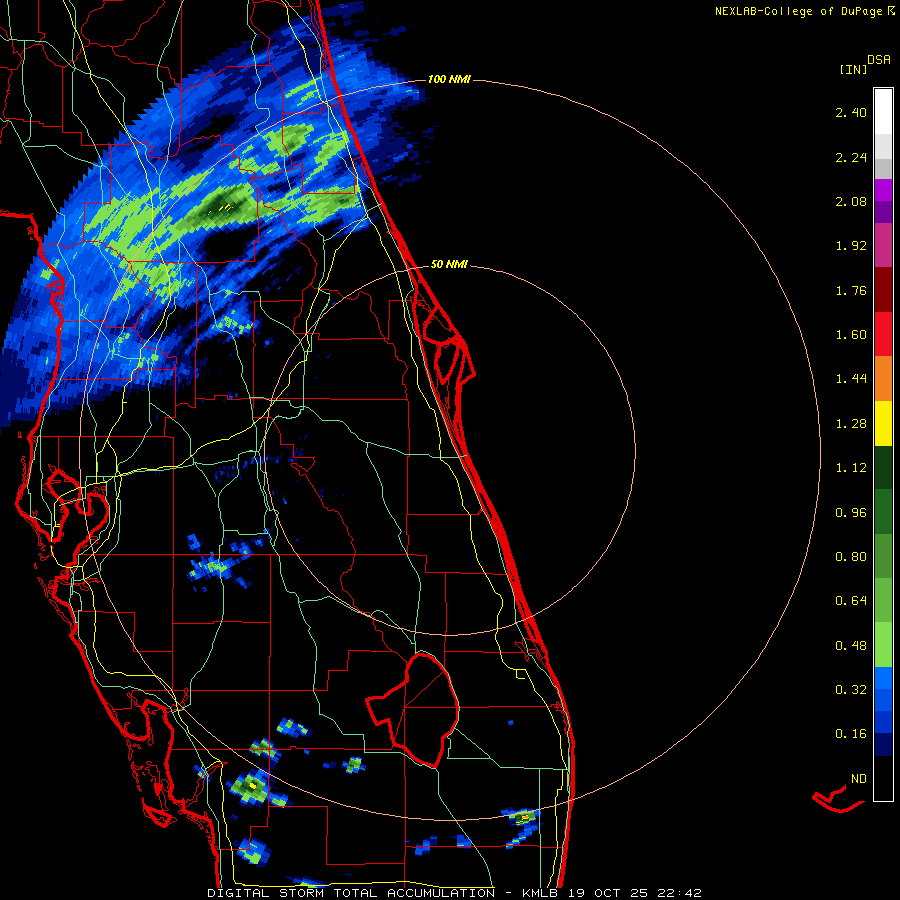Screen dimensions: 900x900
Task: Select the lime green swatch near 0.48
Action: [x=883, y=646]
